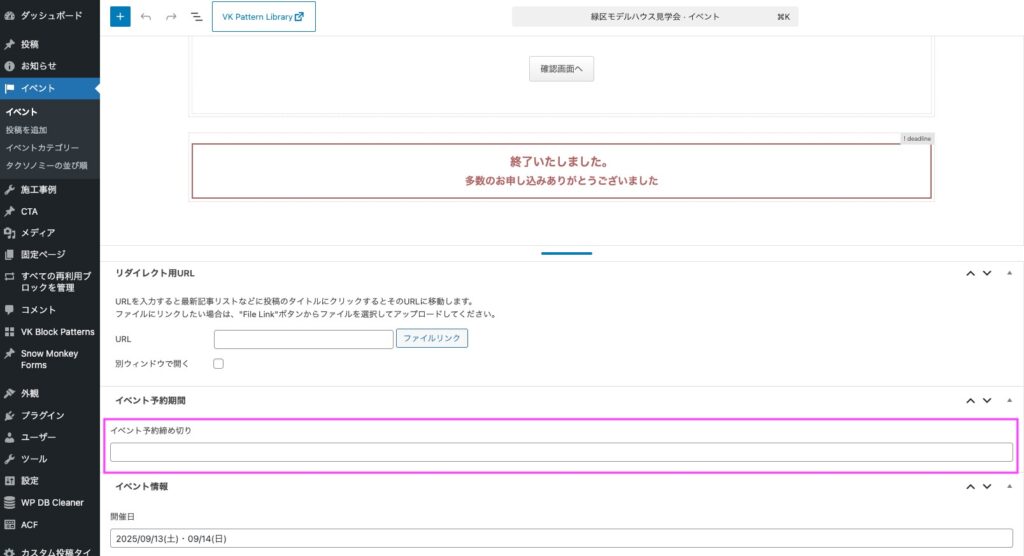1024x556 pixels.
Task: Open メディア in the sidebar
Action: click(x=38, y=233)
